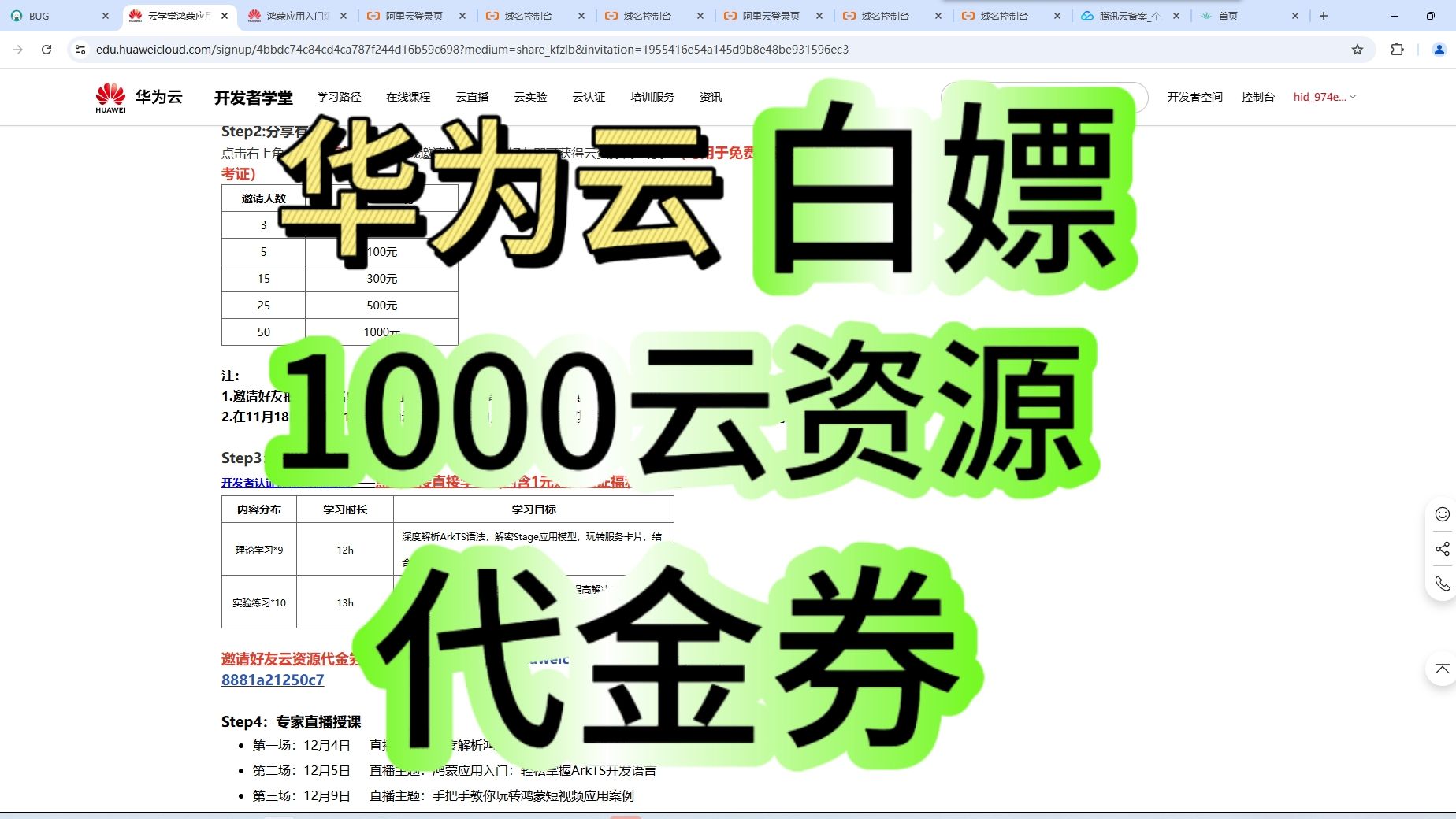
Task: Switch to the BUG tab
Action: tap(38, 15)
